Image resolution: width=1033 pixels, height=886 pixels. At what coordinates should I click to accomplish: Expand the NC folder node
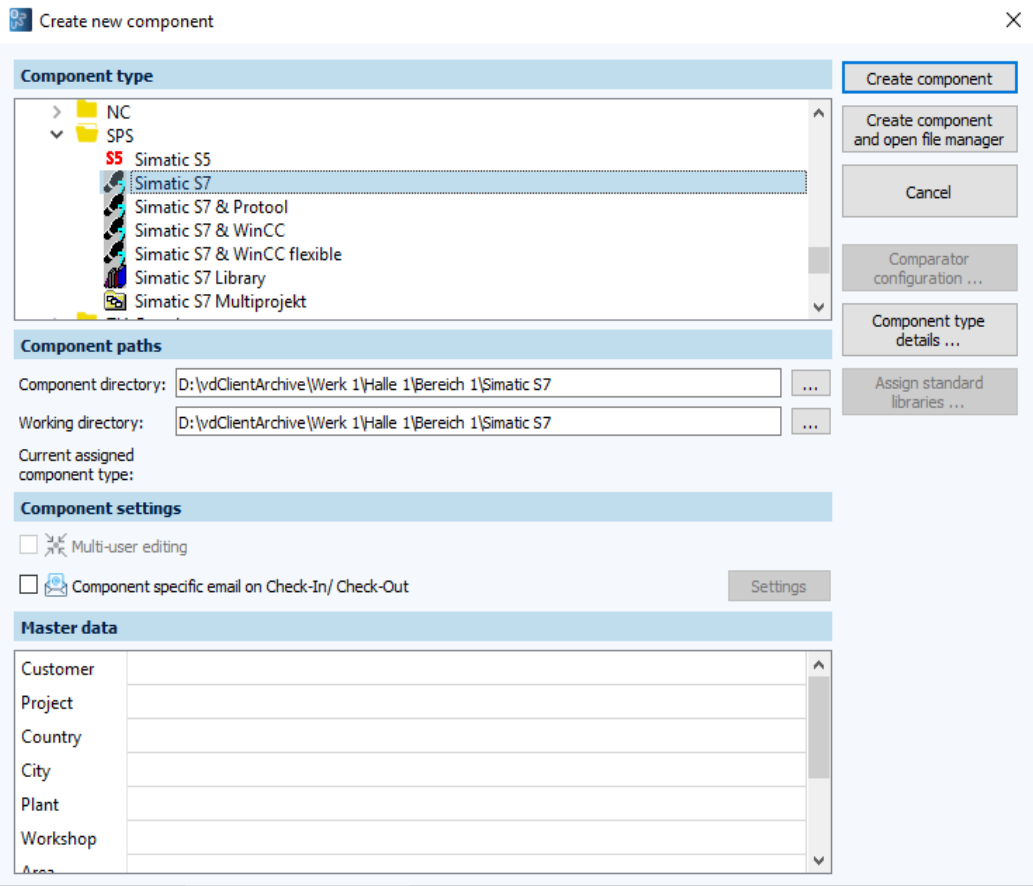point(58,112)
